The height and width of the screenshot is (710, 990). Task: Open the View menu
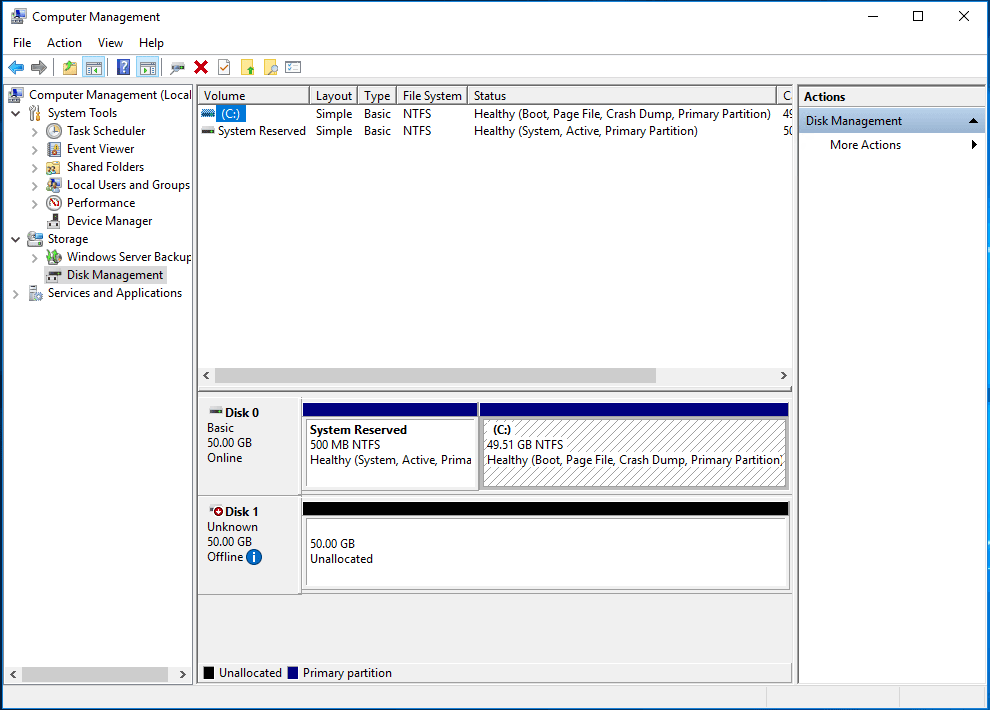(110, 43)
